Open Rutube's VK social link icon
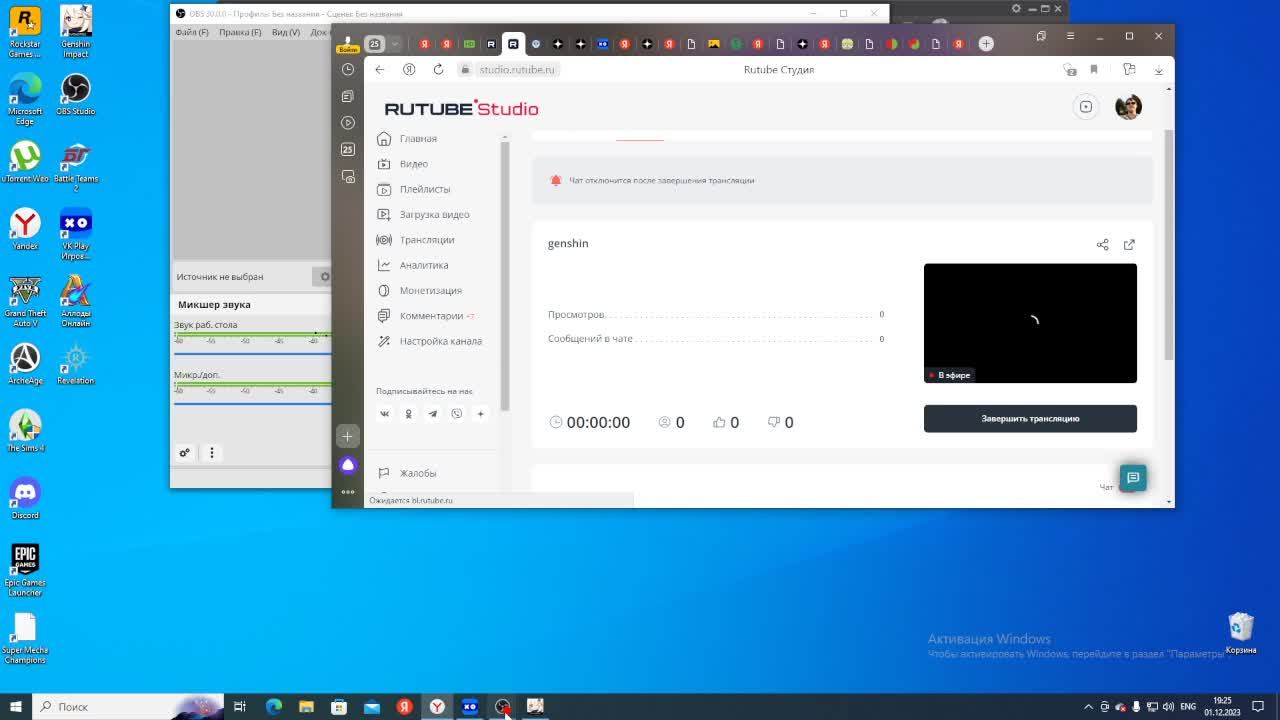Image resolution: width=1280 pixels, height=720 pixels. coord(384,414)
